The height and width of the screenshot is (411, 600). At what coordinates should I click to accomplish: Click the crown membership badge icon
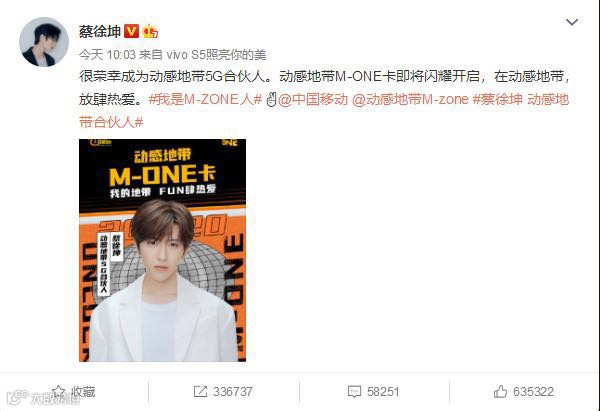coord(150,31)
